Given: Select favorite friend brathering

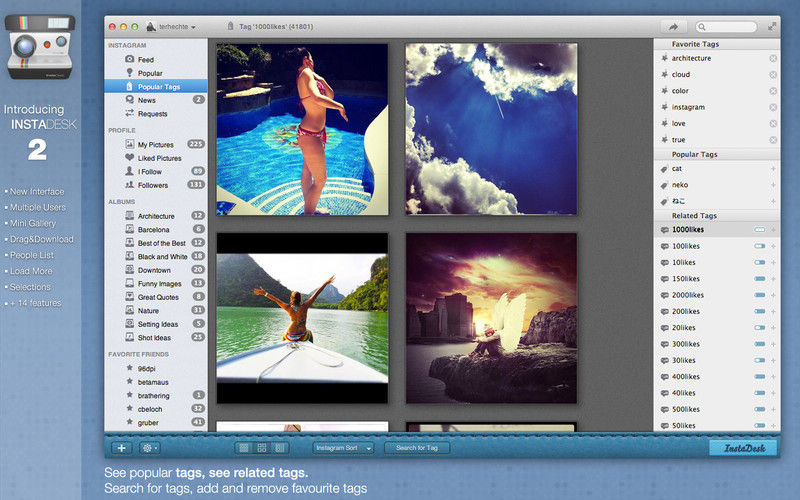Looking at the screenshot, I should click(x=156, y=395).
